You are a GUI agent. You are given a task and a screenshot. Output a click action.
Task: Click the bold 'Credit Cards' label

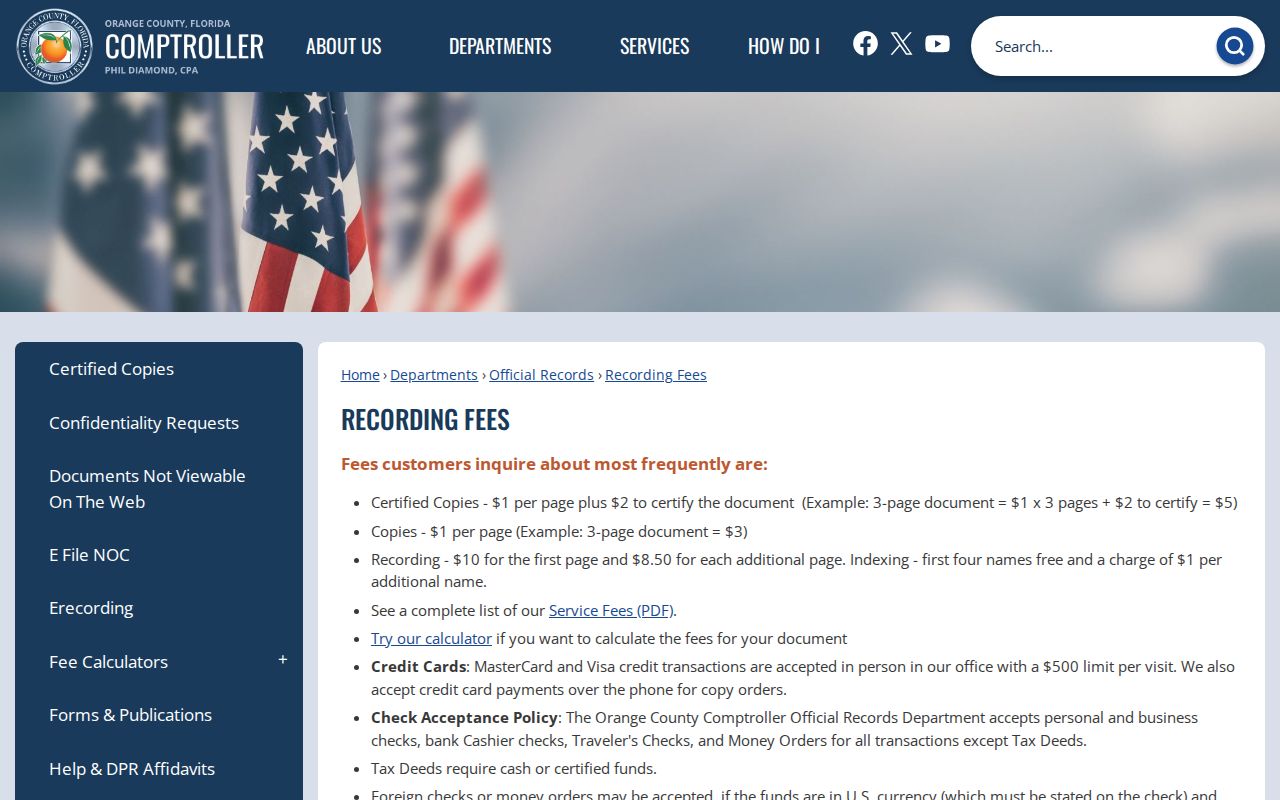tap(419, 666)
